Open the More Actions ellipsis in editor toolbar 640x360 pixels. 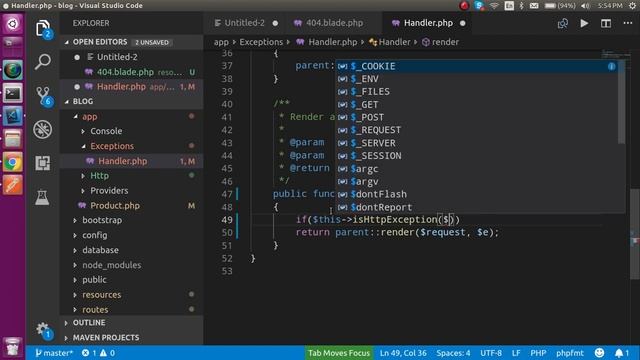tap(628, 23)
